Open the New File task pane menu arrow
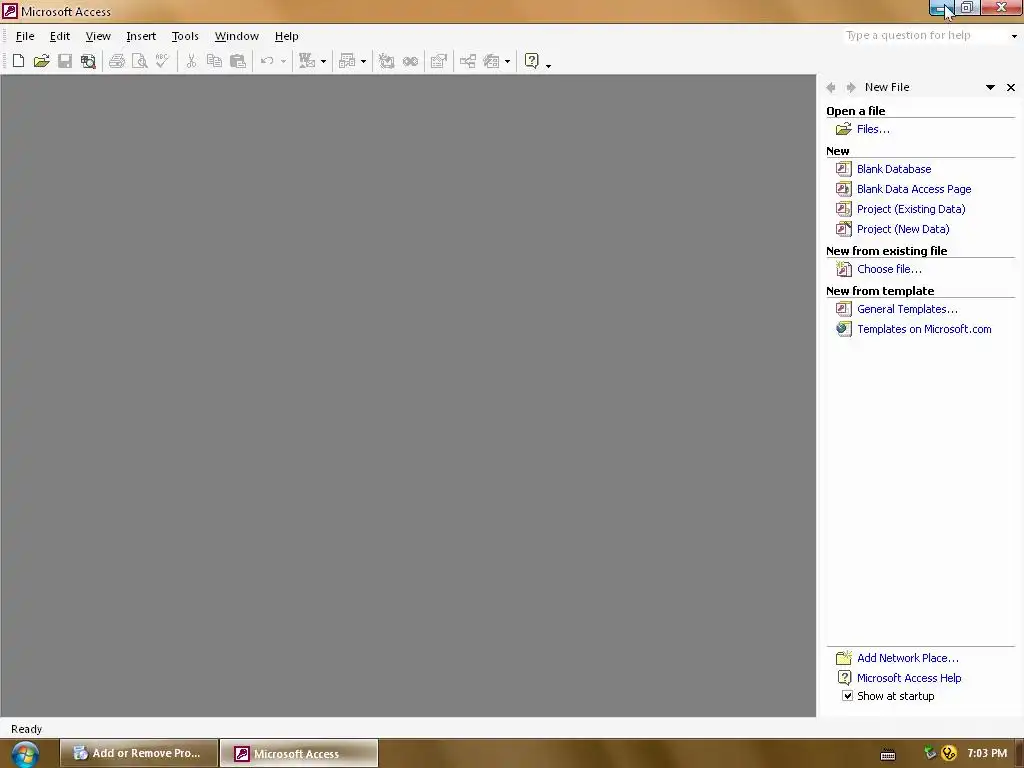This screenshot has width=1024, height=768. tap(990, 88)
